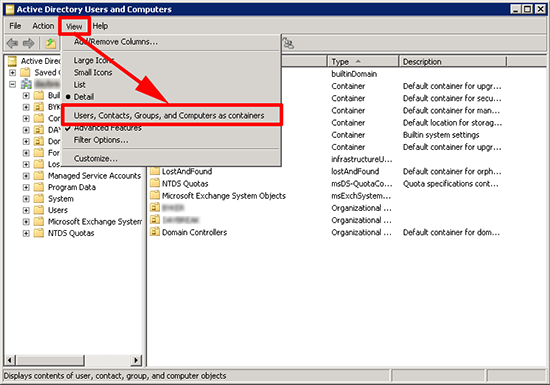Click the domain node icon in the tree
The width and height of the screenshot is (550, 385).
click(26, 84)
